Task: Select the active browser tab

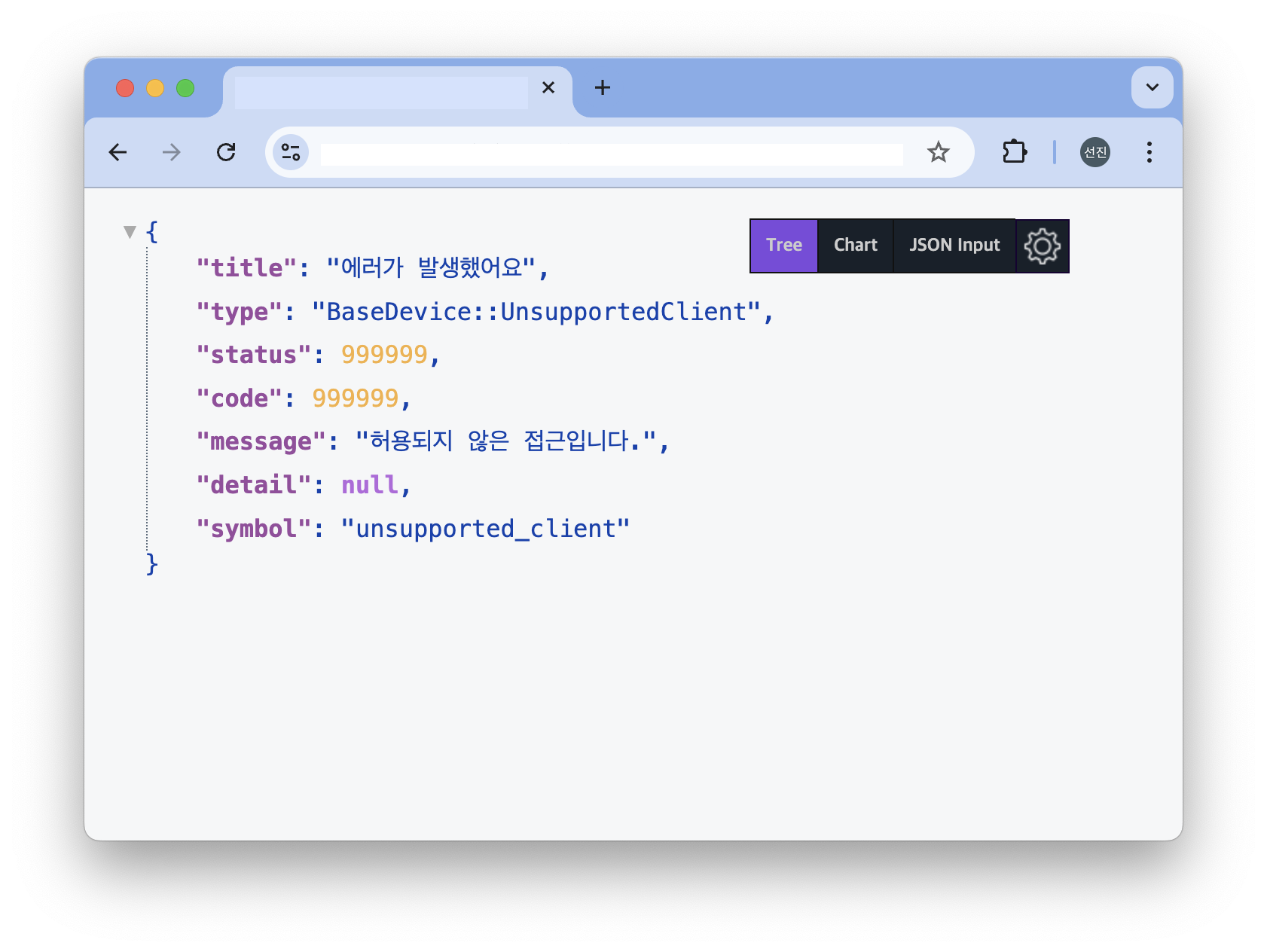Action: coord(398,92)
